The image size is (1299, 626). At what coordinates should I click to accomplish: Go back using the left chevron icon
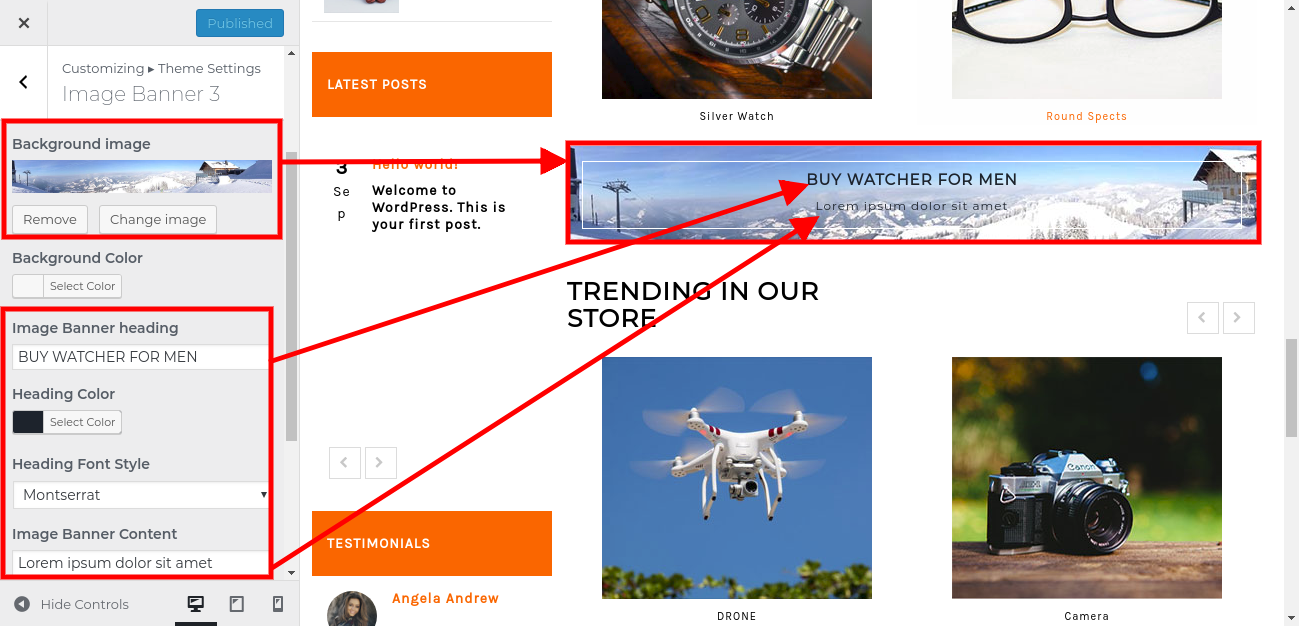[x=24, y=82]
